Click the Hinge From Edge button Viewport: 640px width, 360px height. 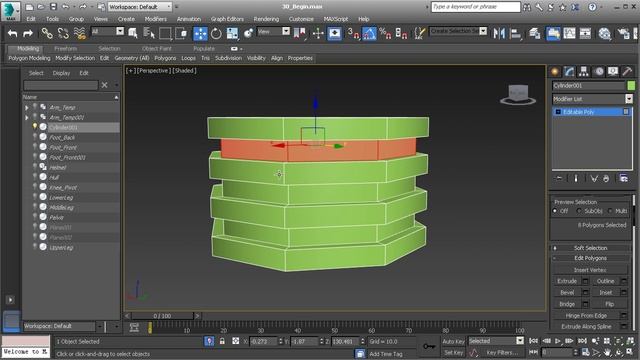[x=586, y=316]
